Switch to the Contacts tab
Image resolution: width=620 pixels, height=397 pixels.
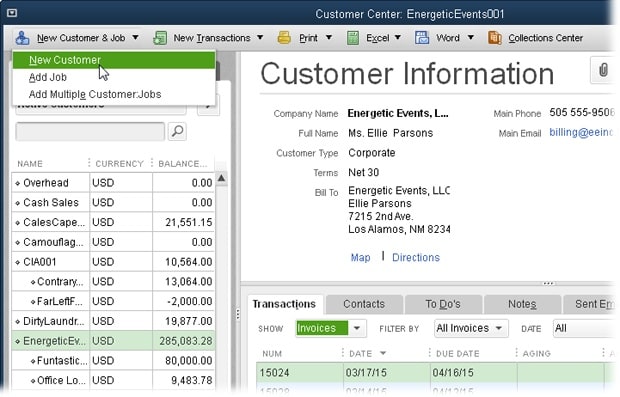pyautogui.click(x=364, y=304)
